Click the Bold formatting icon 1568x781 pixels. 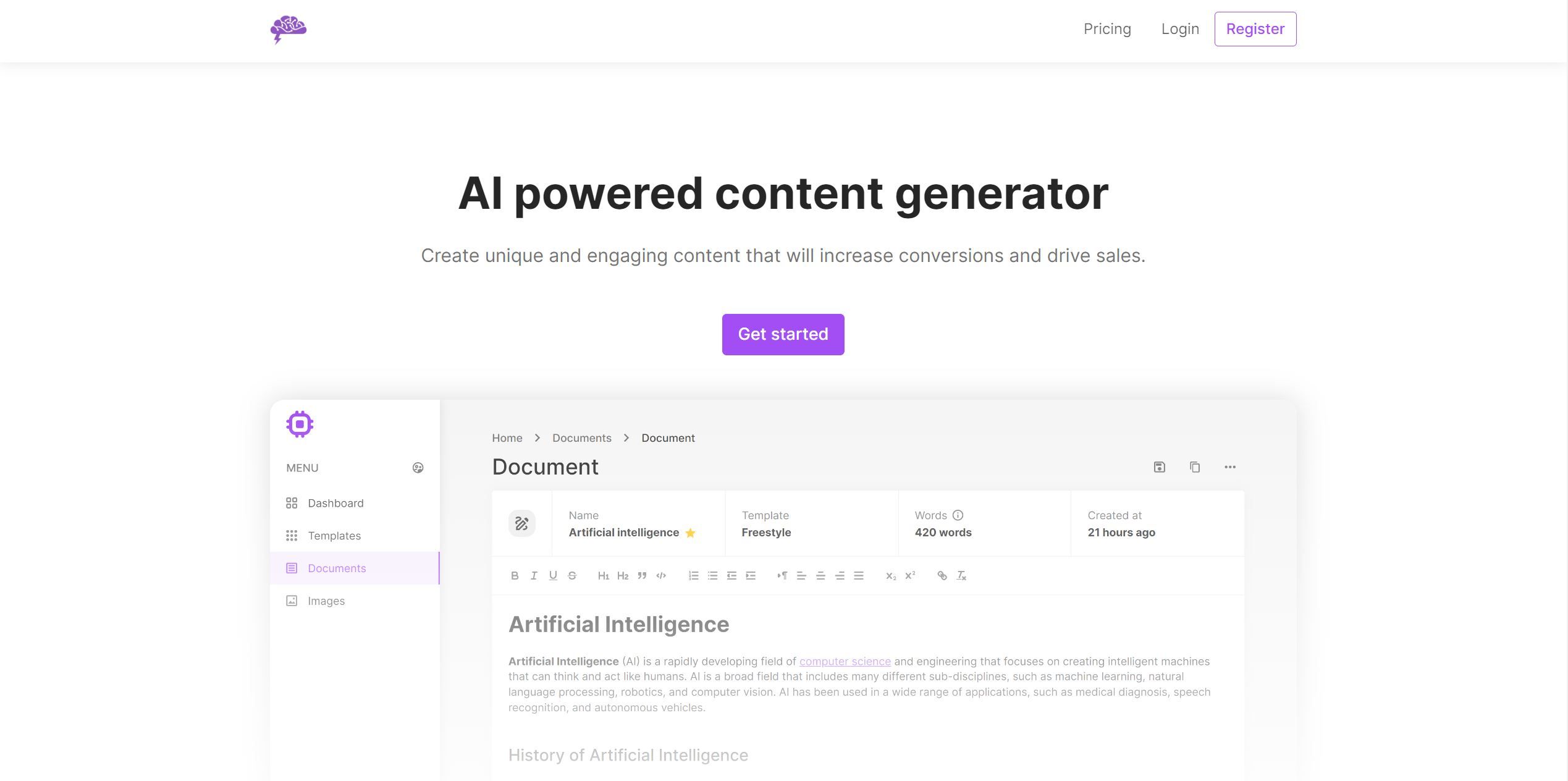click(x=514, y=575)
